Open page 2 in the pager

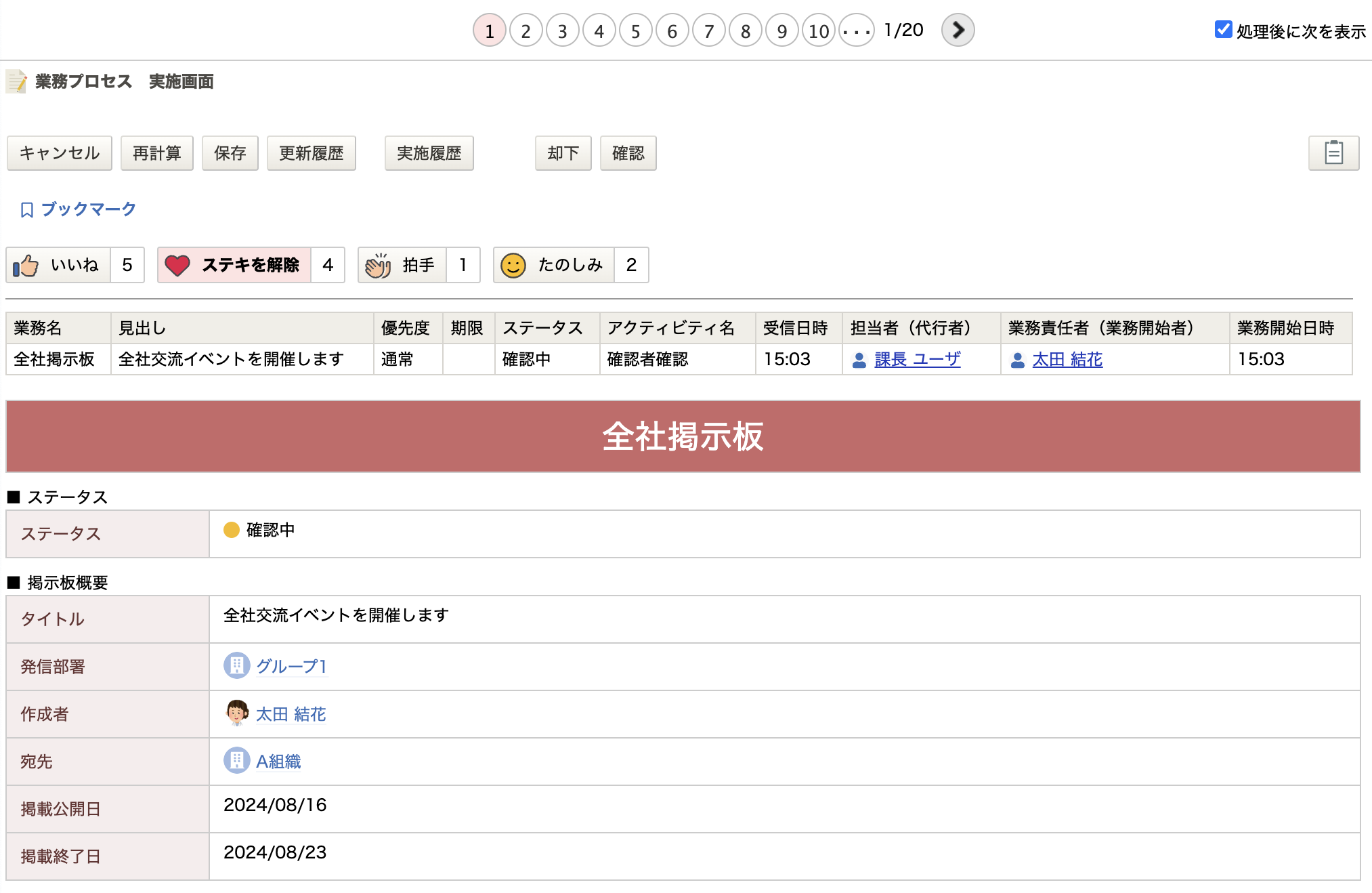pyautogui.click(x=526, y=31)
